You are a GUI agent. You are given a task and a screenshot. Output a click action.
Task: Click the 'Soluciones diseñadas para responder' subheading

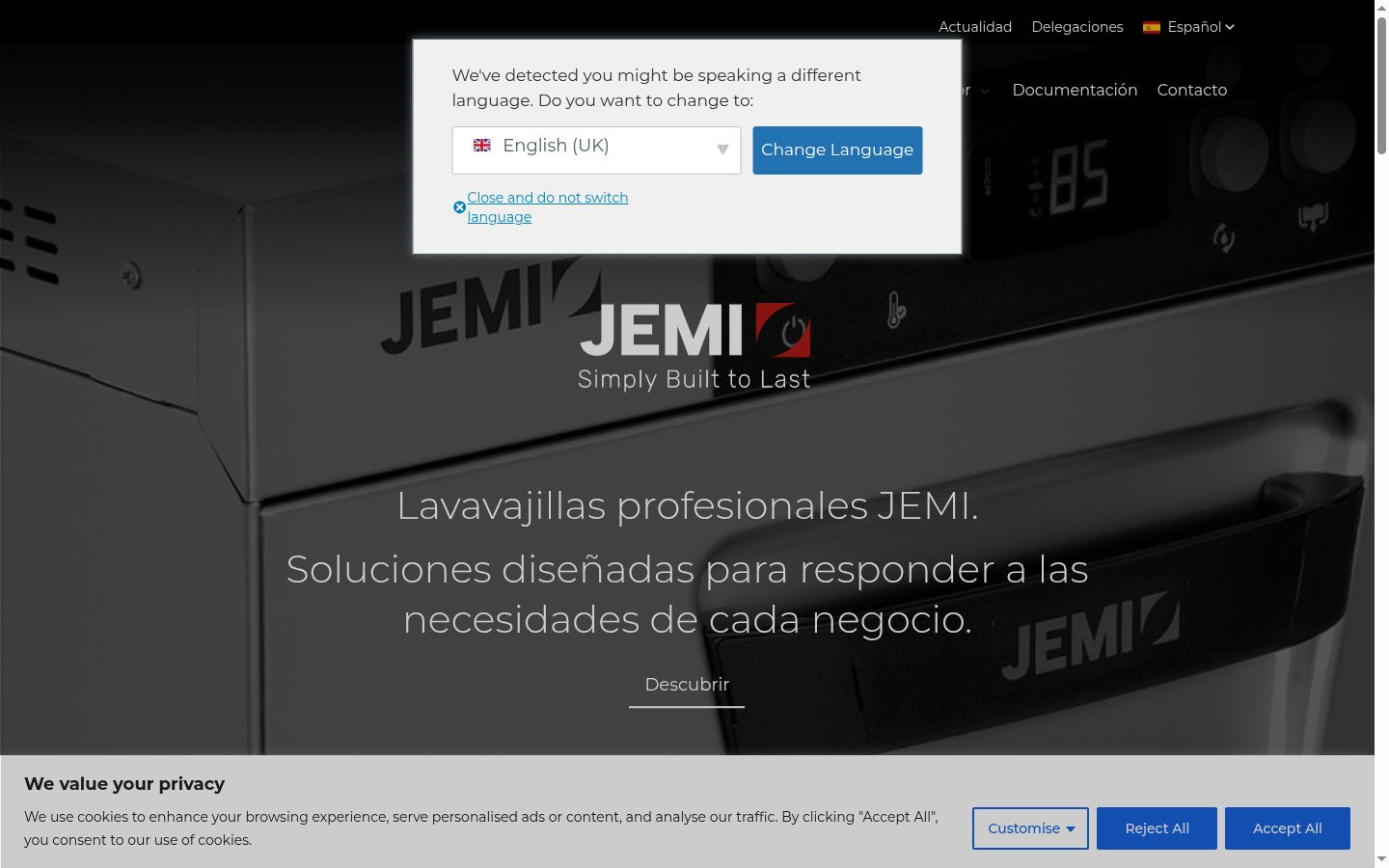[x=688, y=594]
